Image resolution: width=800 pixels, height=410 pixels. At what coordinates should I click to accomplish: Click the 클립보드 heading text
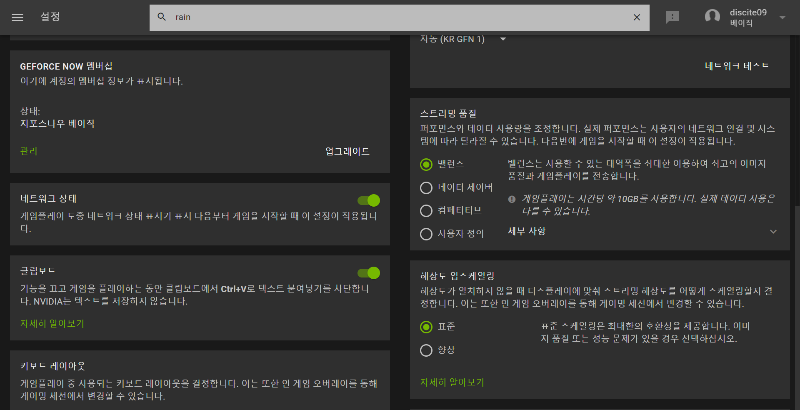[x=37, y=271]
